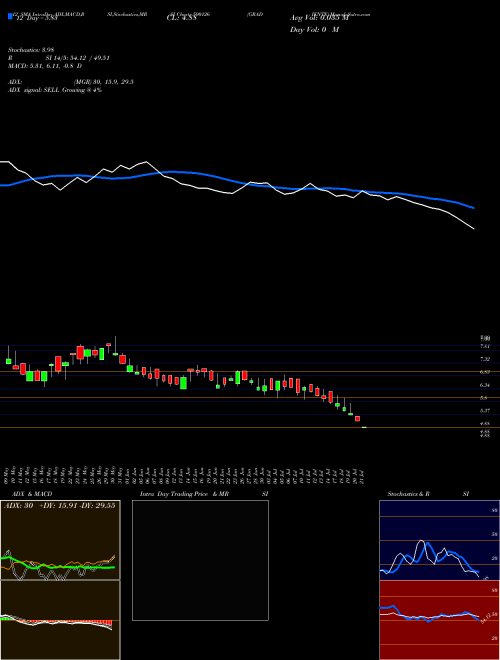Click the 'Day Vol: 0 M' text
This screenshot has height=660, width=500.
tap(314, 30)
